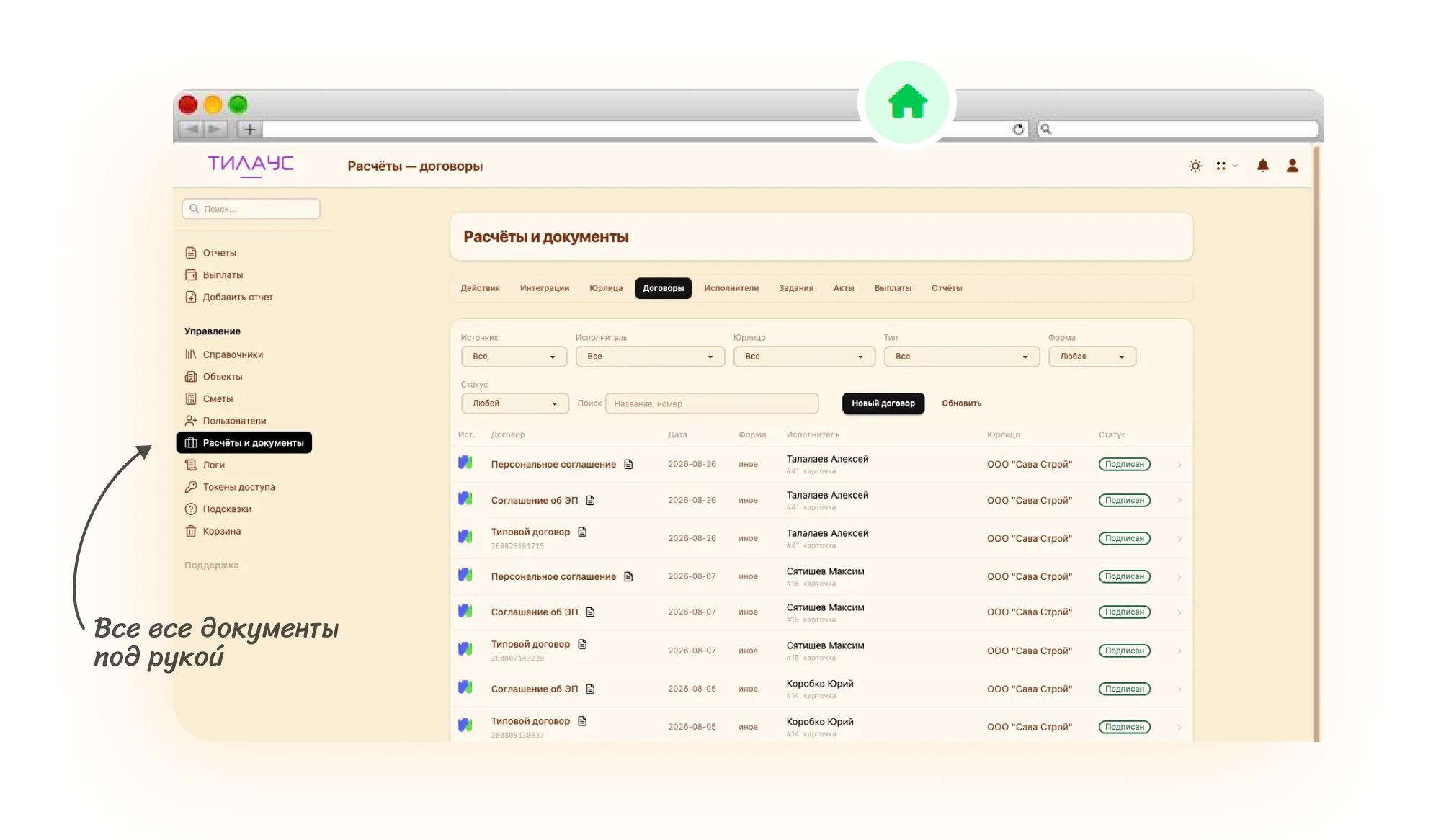The image size is (1441, 840).
Task: Switch to the Интеграции tab
Action: [x=545, y=288]
